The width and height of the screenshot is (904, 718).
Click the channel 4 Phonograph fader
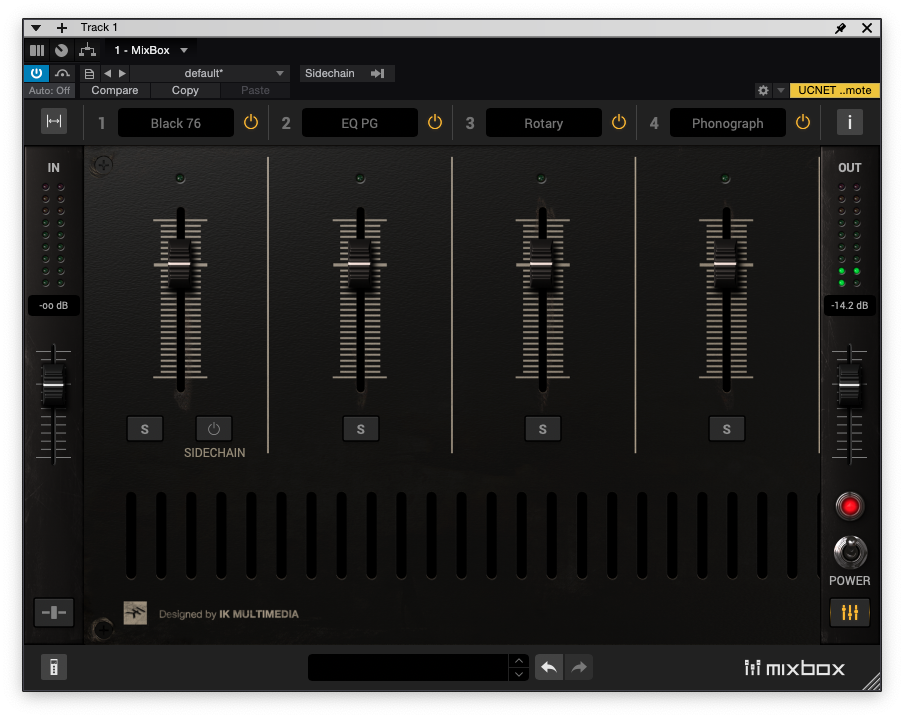pyautogui.click(x=725, y=264)
